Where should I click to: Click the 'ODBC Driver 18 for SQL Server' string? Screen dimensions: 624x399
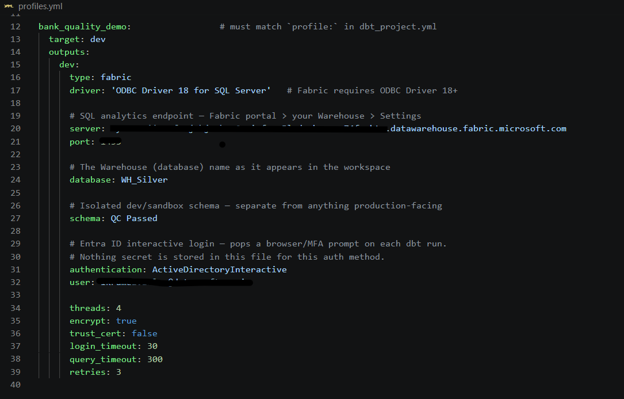click(191, 90)
